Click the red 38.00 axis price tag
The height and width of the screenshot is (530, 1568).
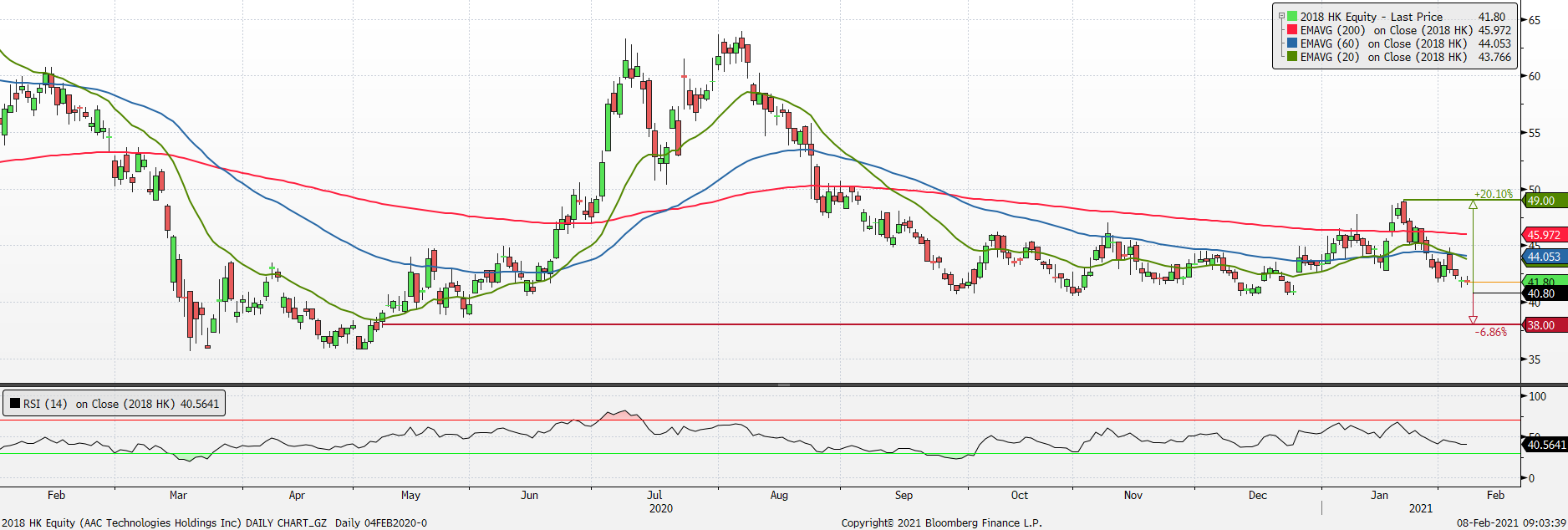[x=1545, y=325]
